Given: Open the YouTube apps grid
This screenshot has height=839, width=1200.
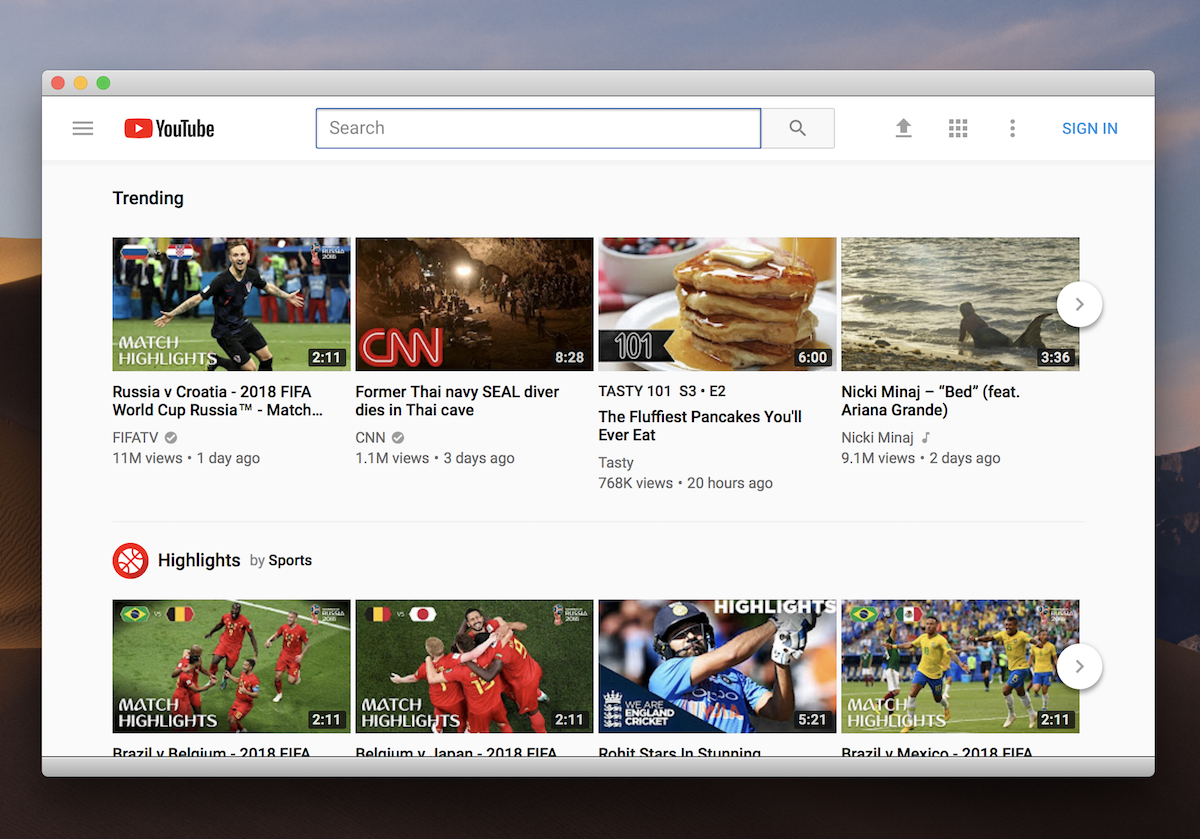Looking at the screenshot, I should point(958,128).
